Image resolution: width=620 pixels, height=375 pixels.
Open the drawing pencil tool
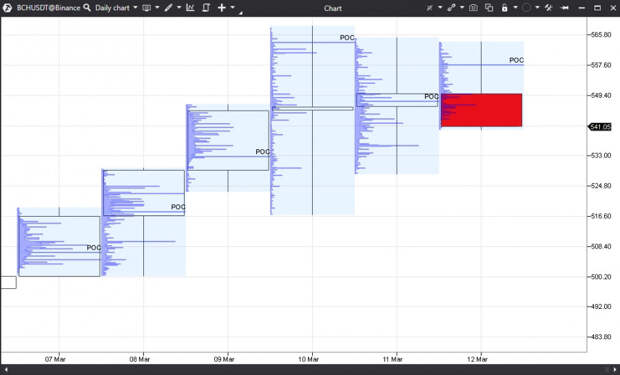coord(168,8)
